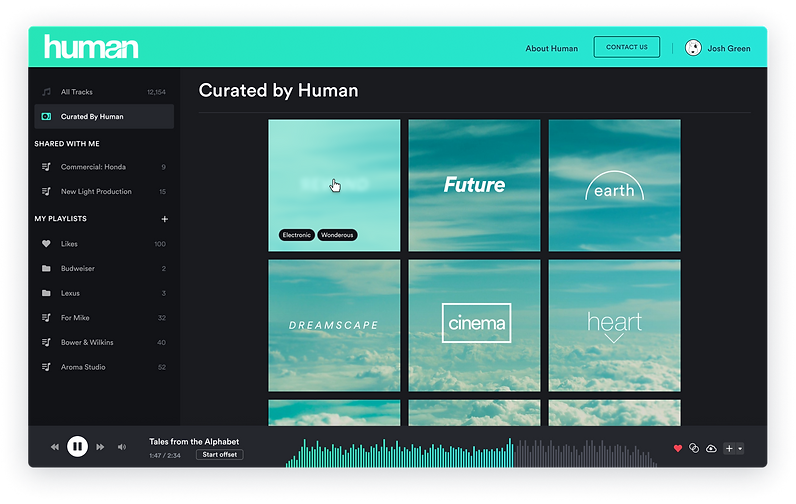
Task: Open the DREAMSCAPE collection tile
Action: click(334, 325)
